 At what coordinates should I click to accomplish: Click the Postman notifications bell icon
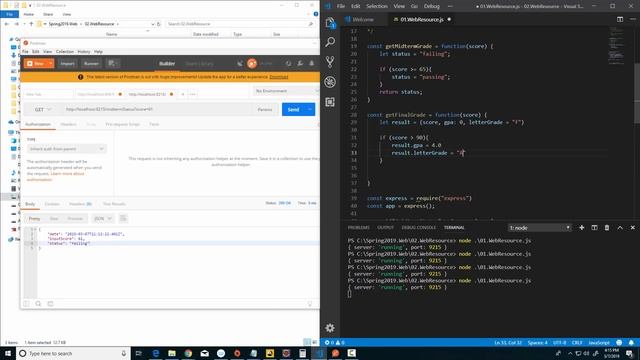click(311, 63)
